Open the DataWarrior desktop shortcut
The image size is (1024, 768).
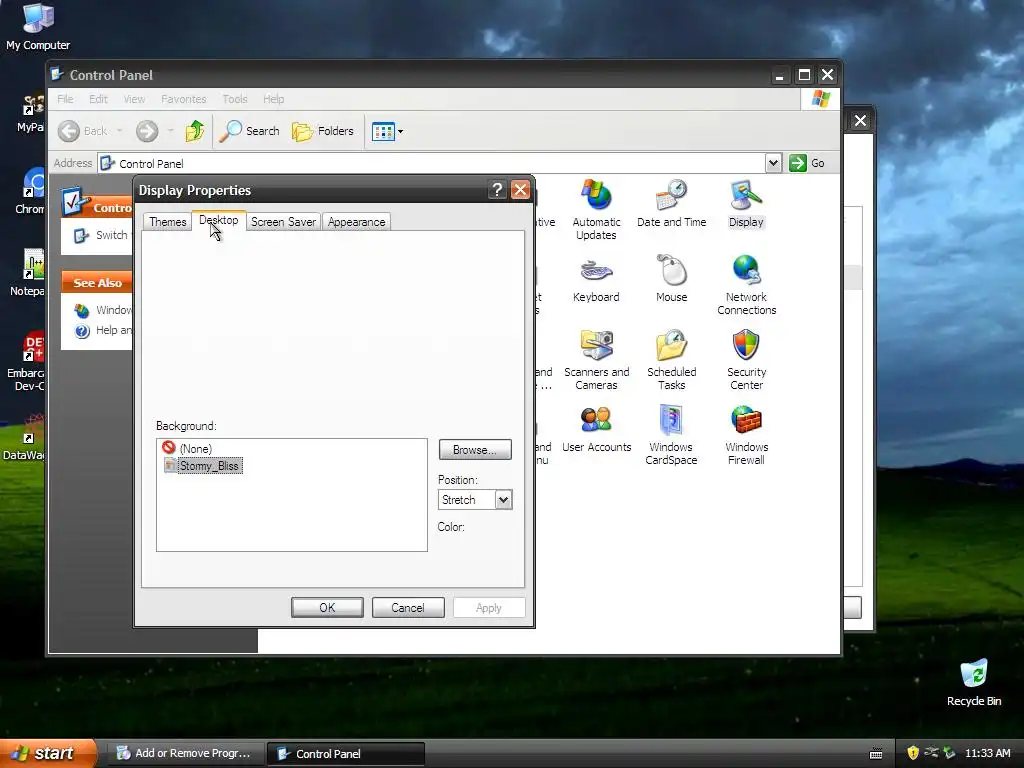[x=24, y=436]
